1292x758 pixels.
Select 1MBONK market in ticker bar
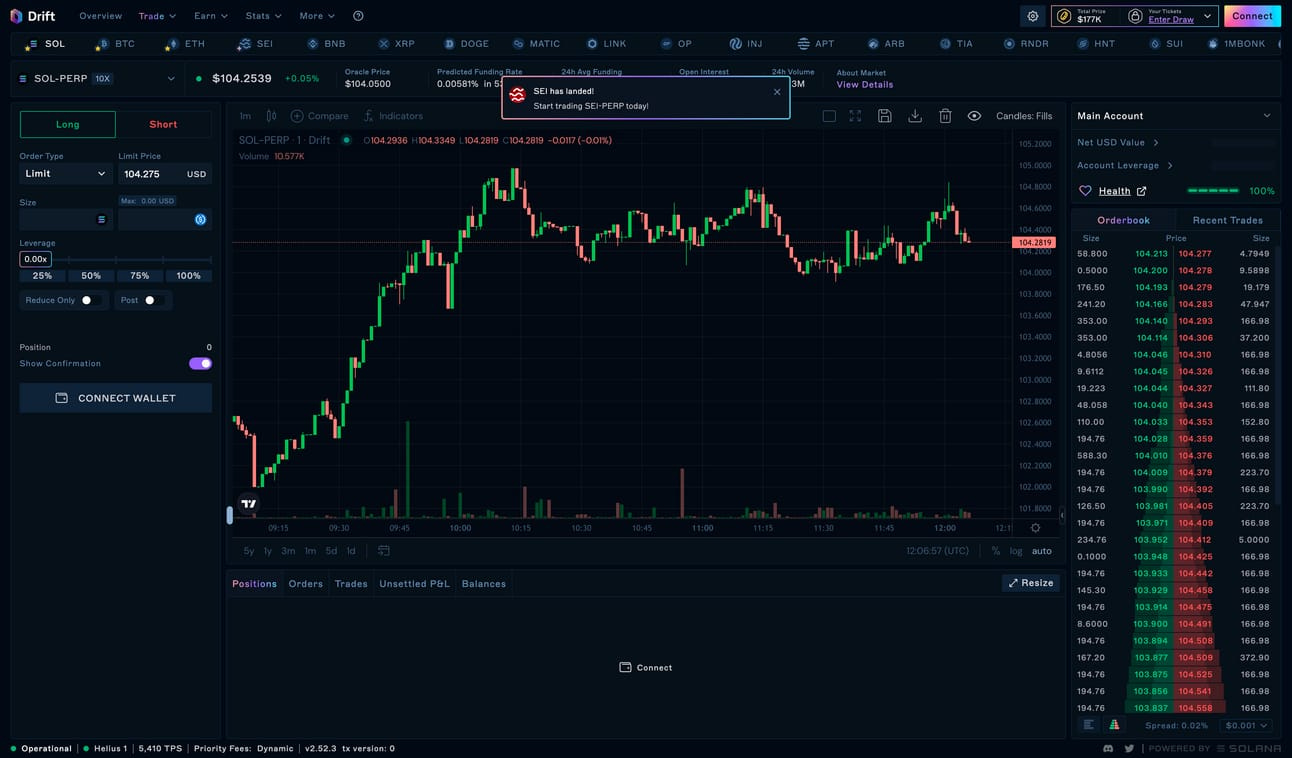(1236, 44)
